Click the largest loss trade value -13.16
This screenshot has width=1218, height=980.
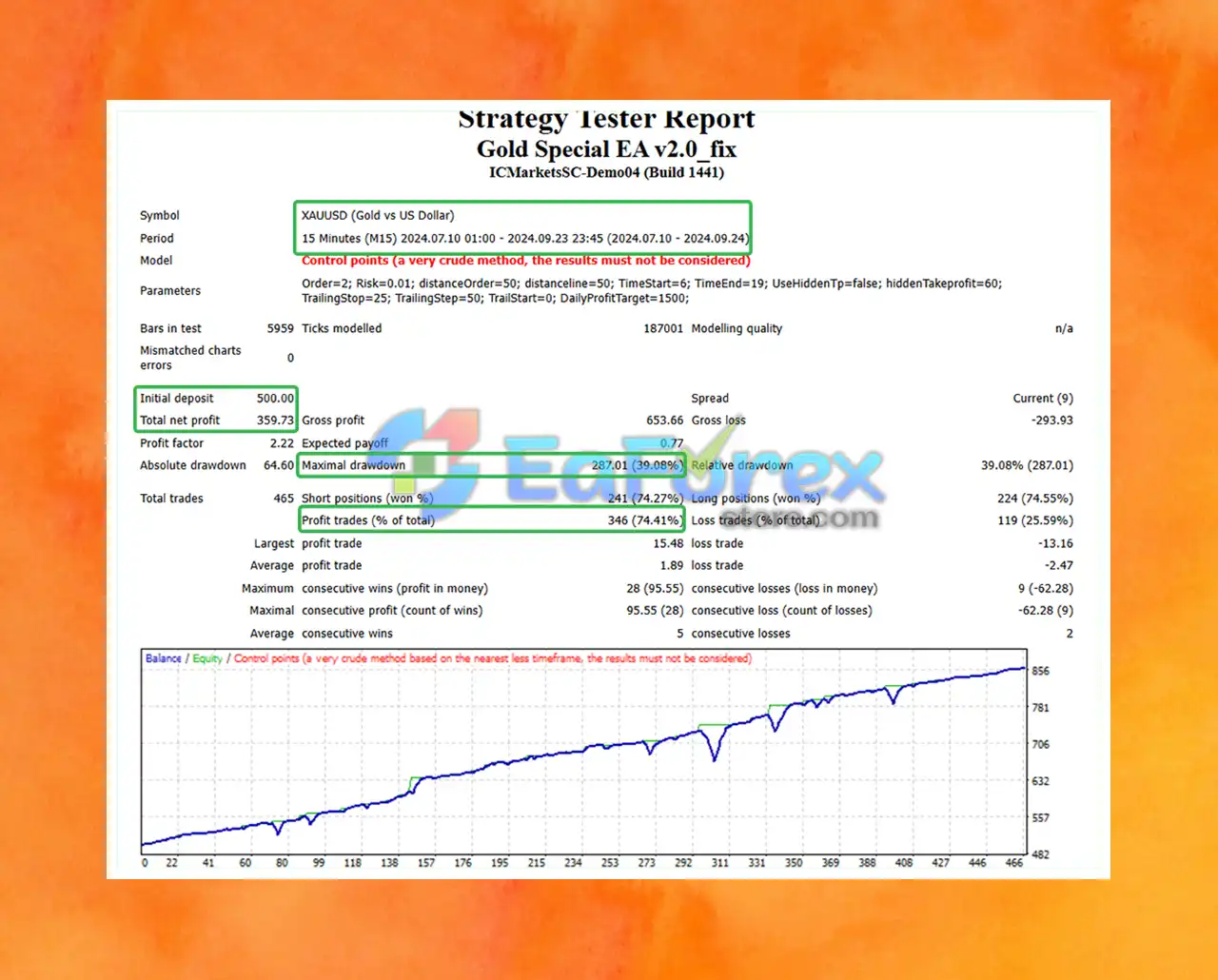point(1055,543)
